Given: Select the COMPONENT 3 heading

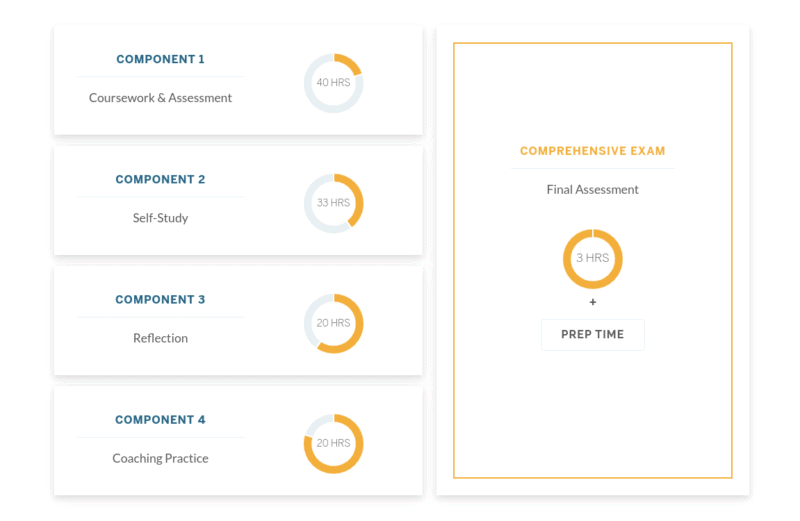Looking at the screenshot, I should (160, 300).
